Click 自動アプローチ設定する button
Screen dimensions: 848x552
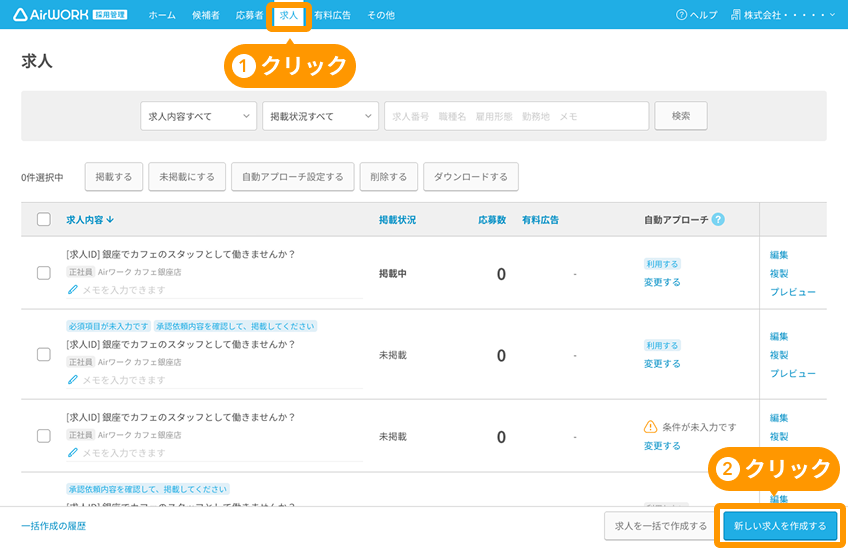pyautogui.click(x=293, y=177)
